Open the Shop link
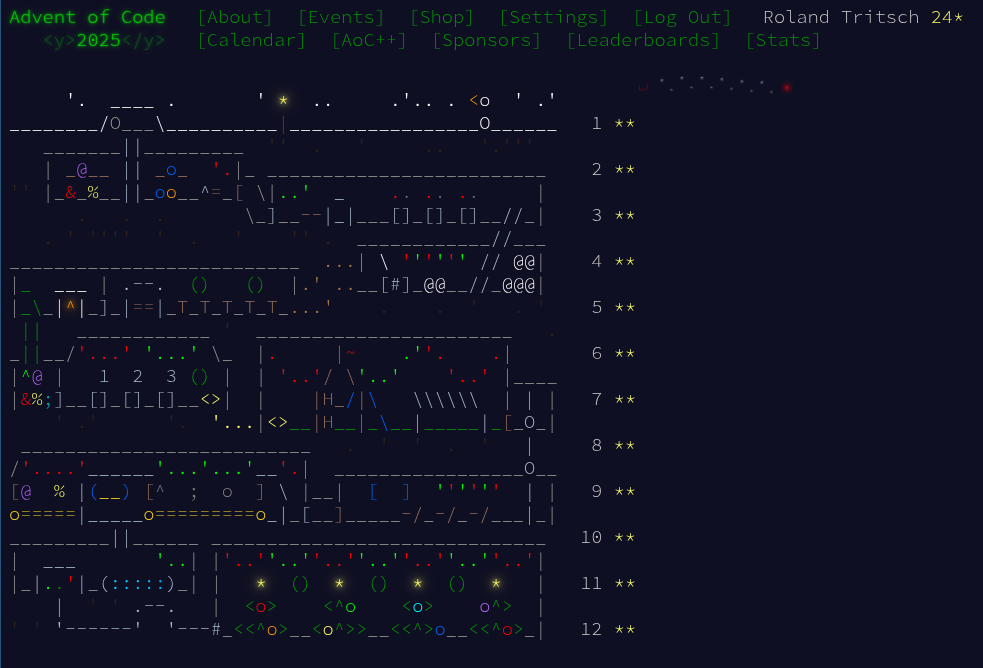Viewport: 983px width, 668px height. pos(441,17)
